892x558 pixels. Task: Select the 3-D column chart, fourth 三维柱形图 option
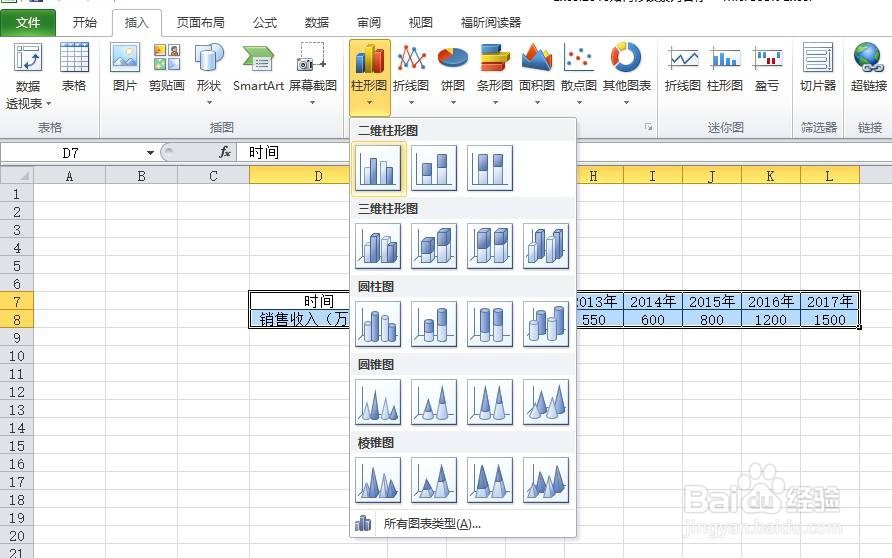point(546,246)
